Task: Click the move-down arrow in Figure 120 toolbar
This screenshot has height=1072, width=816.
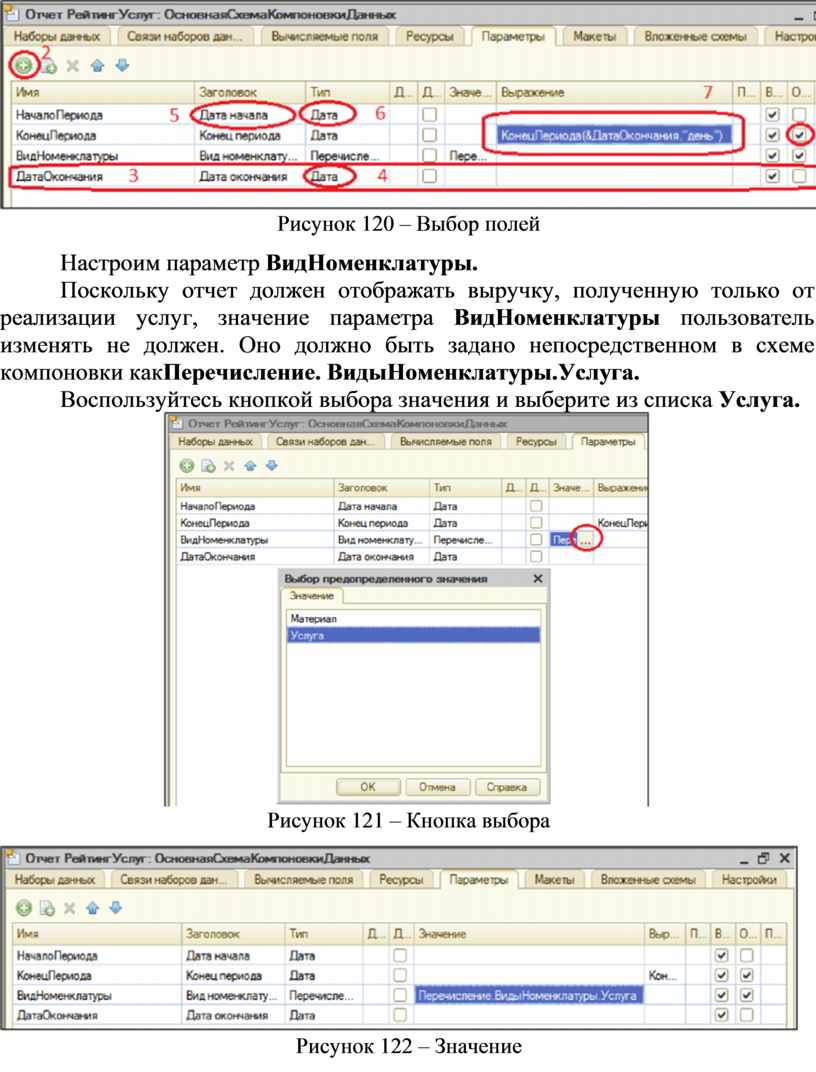Action: point(122,66)
